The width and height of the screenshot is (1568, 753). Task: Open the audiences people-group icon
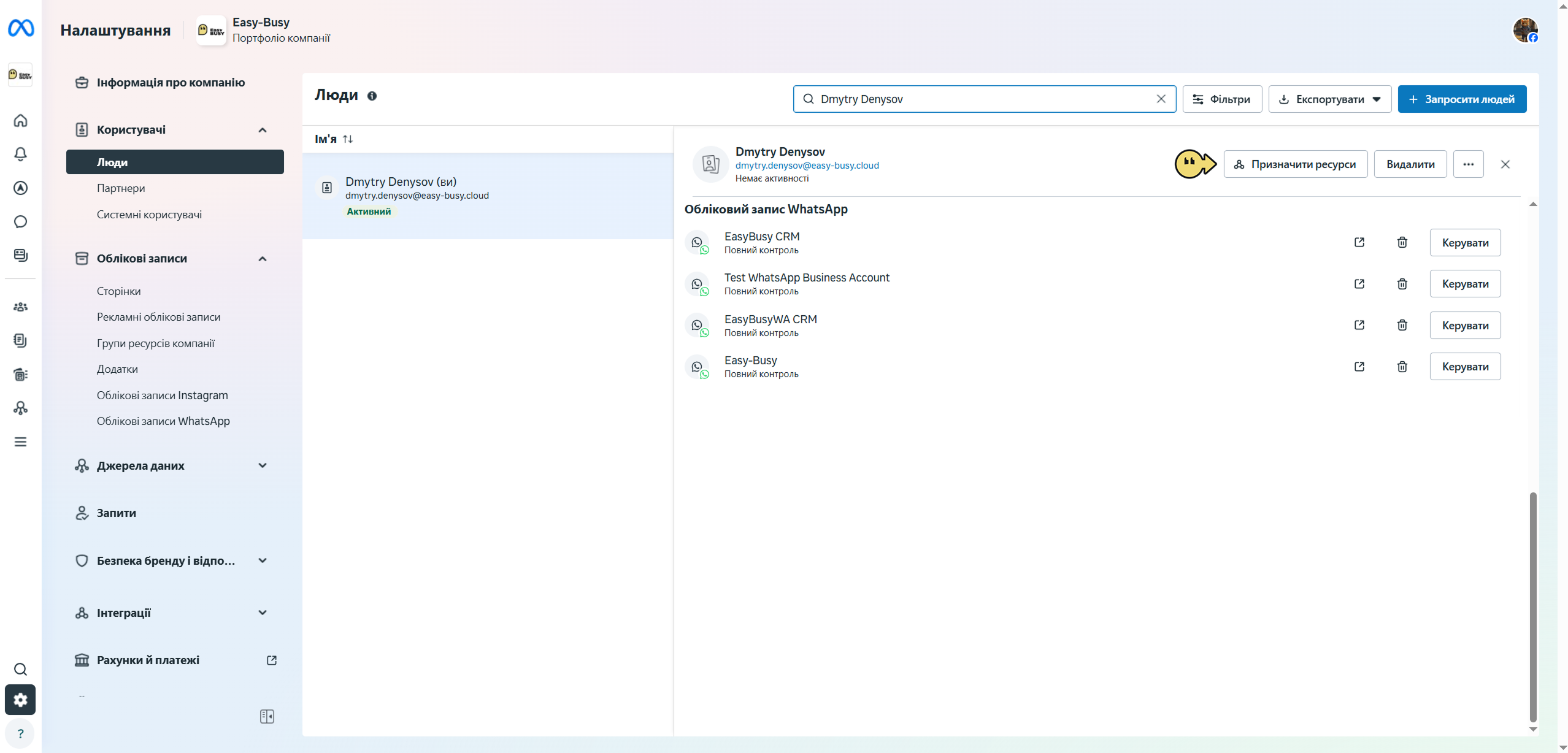[x=20, y=307]
